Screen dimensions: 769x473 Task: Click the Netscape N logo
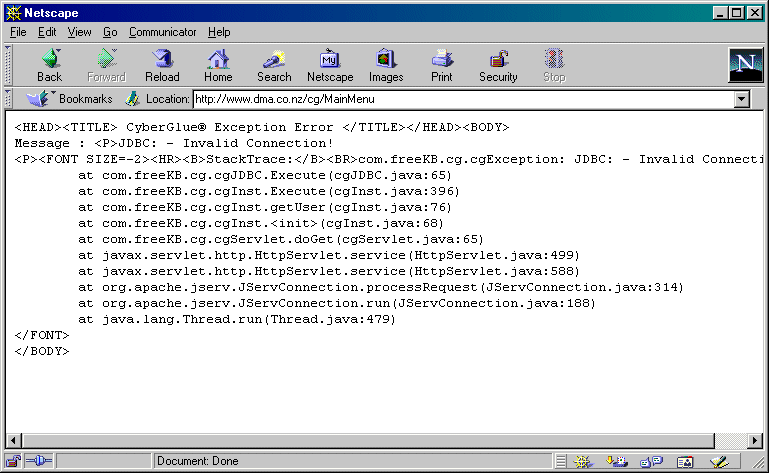pyautogui.click(x=743, y=65)
